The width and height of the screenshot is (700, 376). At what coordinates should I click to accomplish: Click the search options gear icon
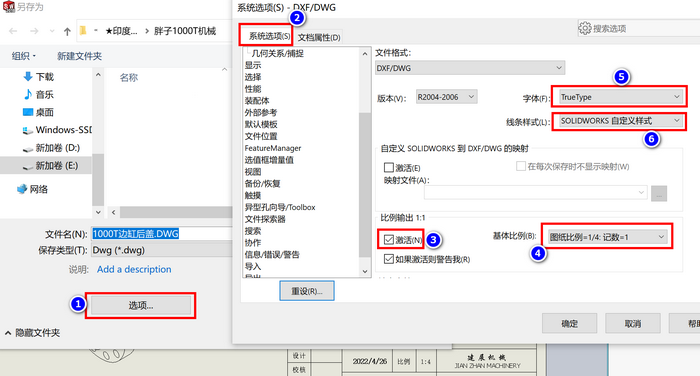click(x=585, y=28)
